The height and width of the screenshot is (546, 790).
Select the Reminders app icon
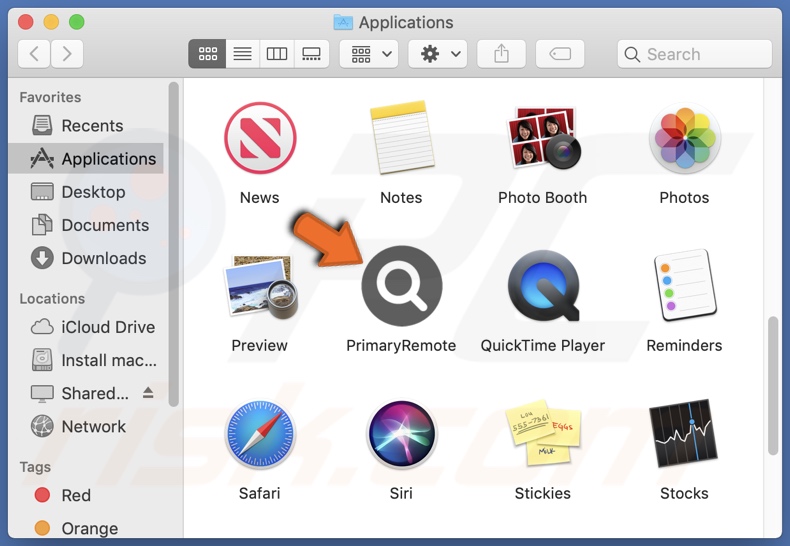(685, 286)
